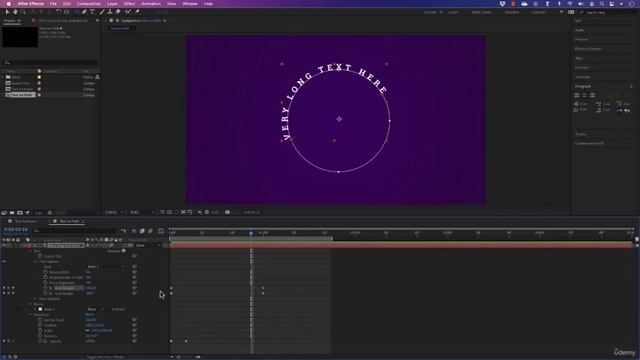Click the snapshot camera icon below the viewer
The image size is (640, 360).
pos(227,212)
